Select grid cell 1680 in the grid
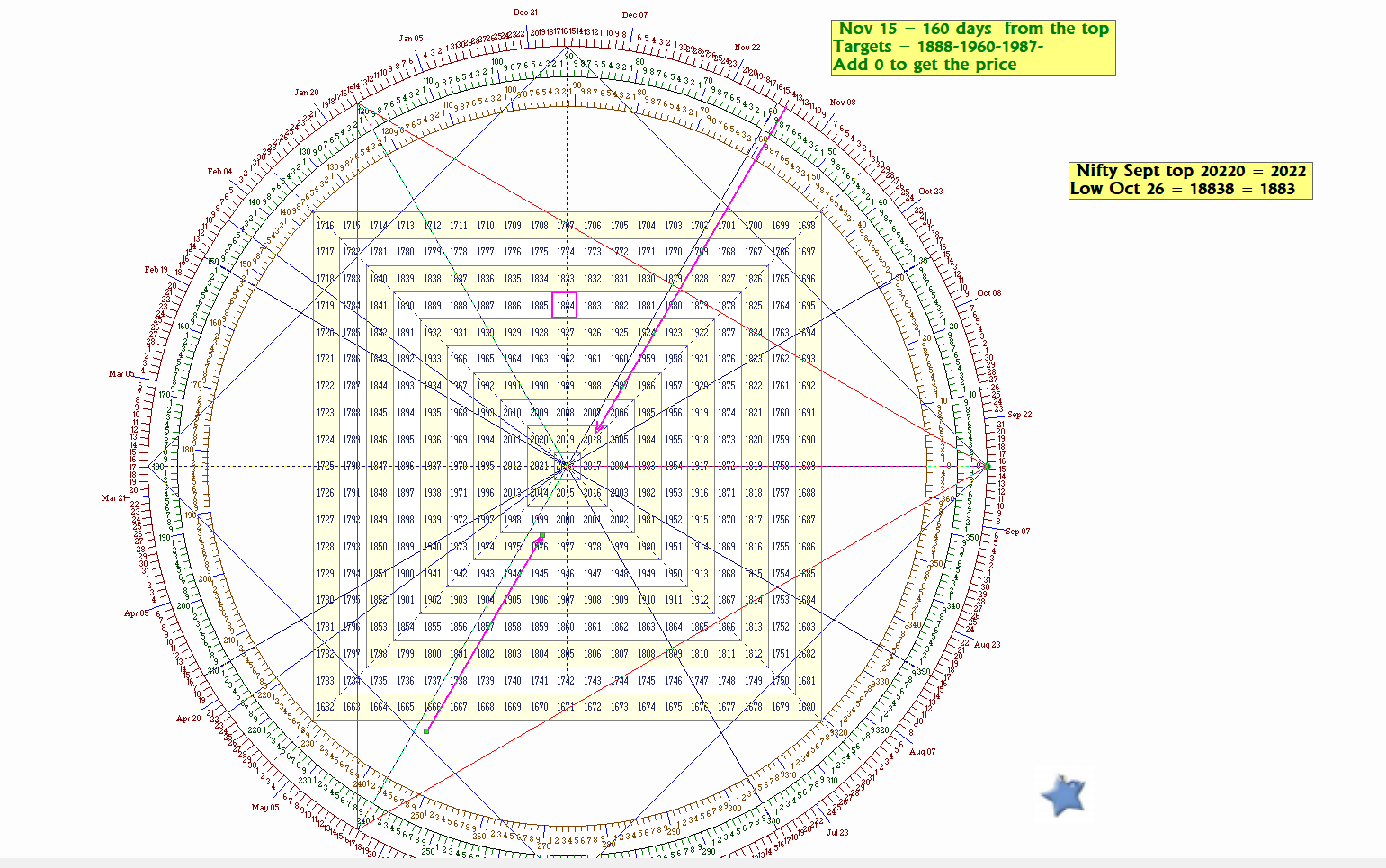The image size is (1386, 868). (x=807, y=707)
